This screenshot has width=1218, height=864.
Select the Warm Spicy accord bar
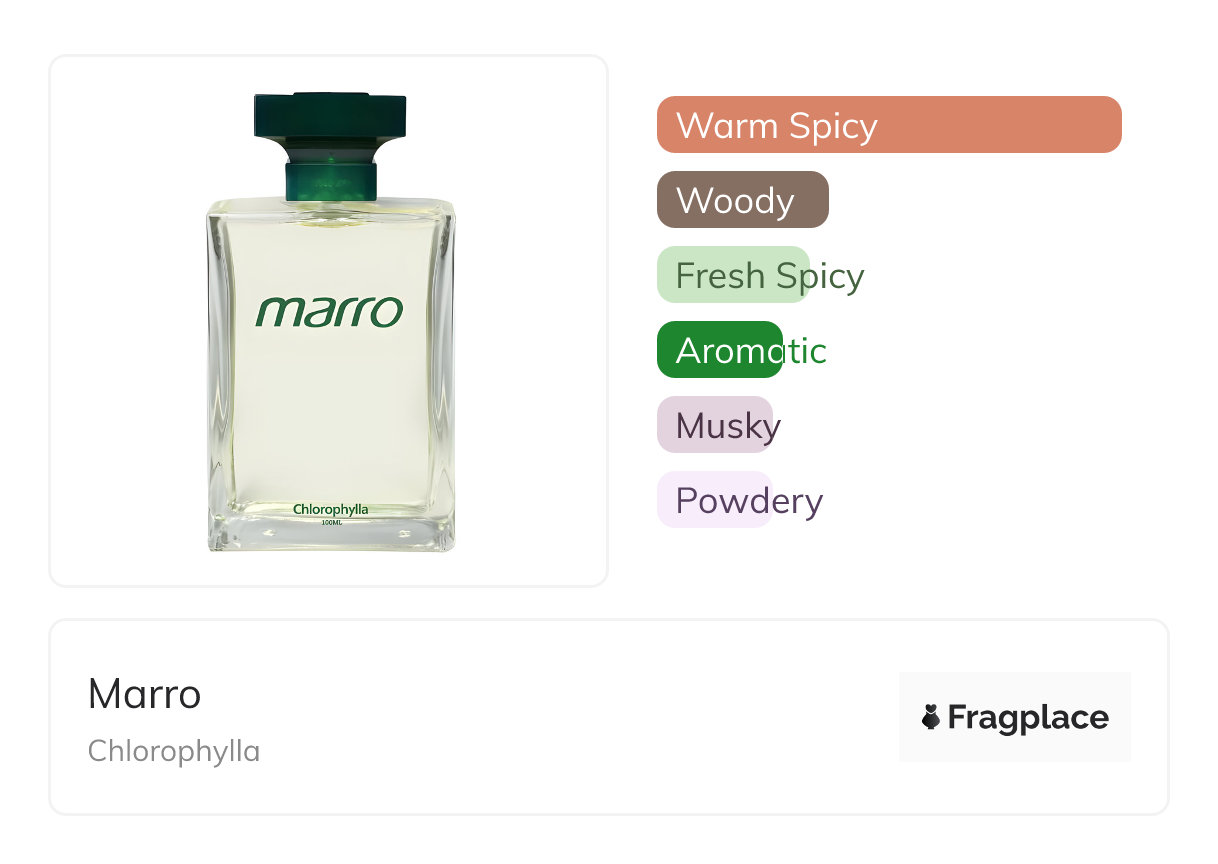888,125
